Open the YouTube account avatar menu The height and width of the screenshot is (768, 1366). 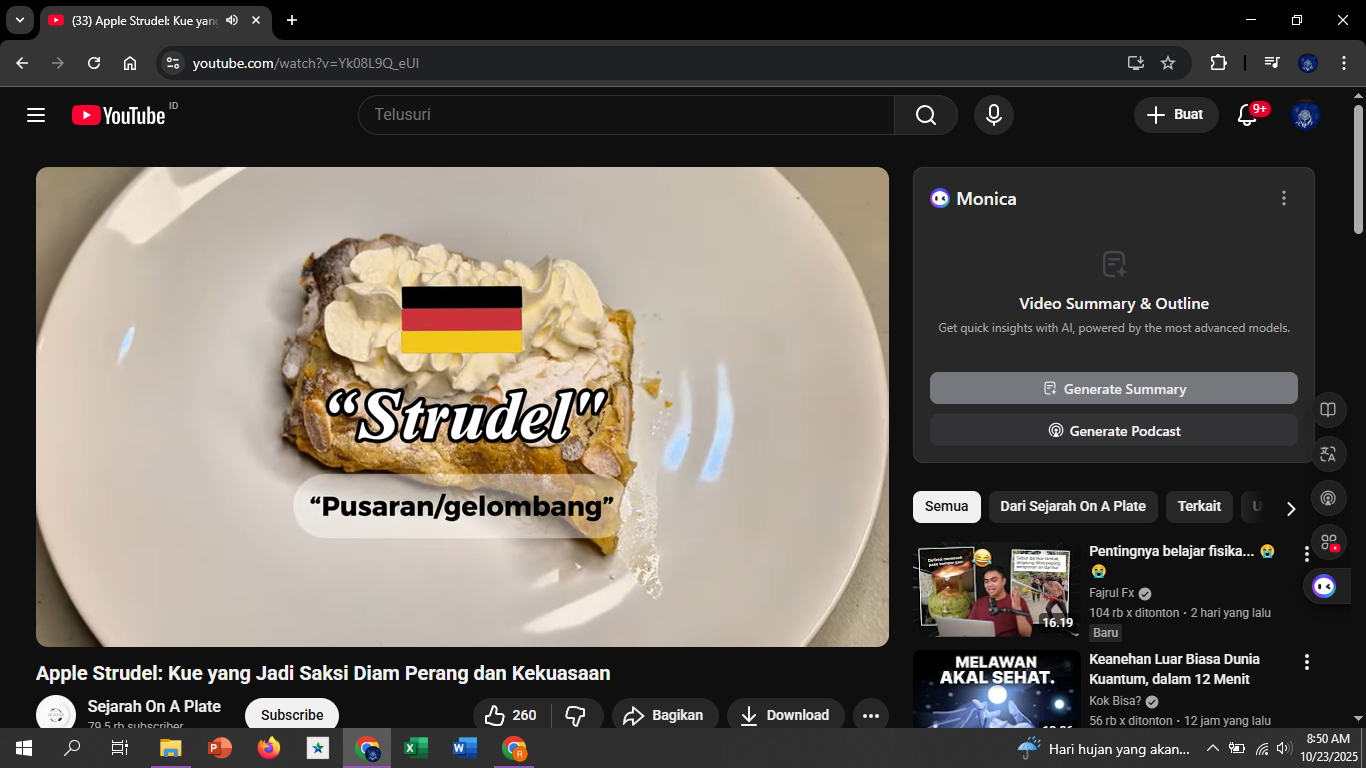tap(1305, 115)
